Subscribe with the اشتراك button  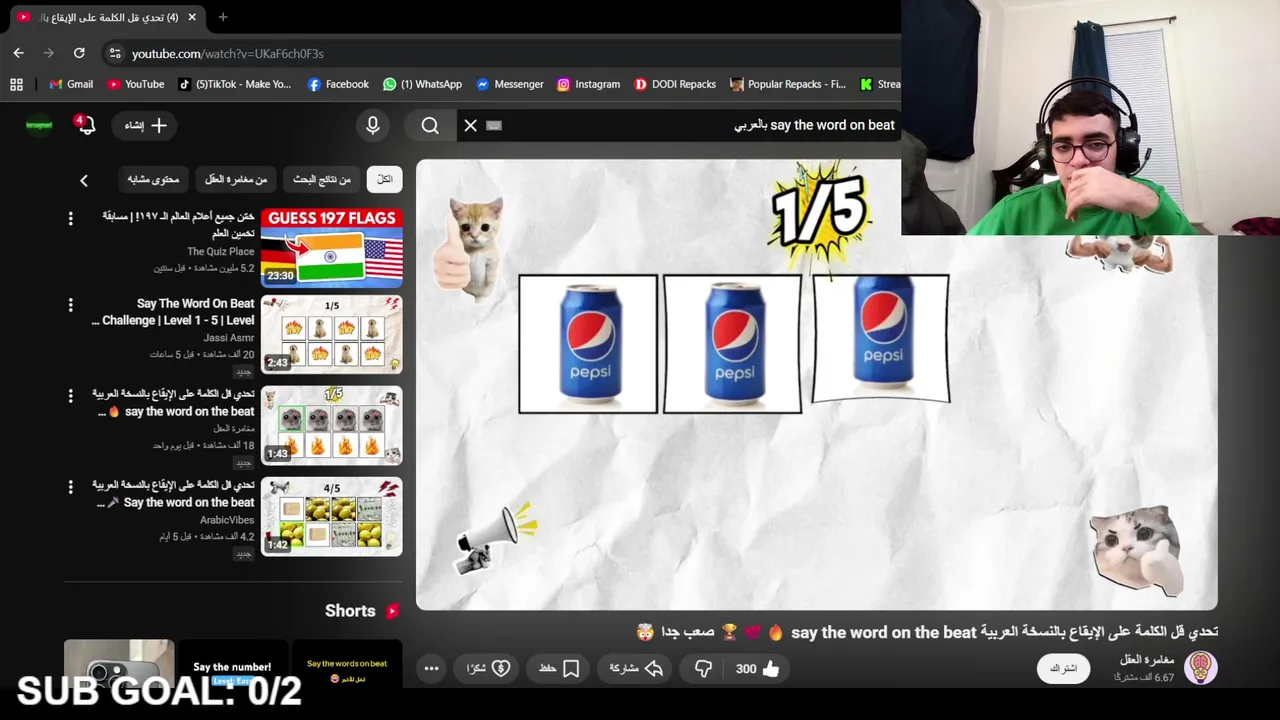[1063, 669]
